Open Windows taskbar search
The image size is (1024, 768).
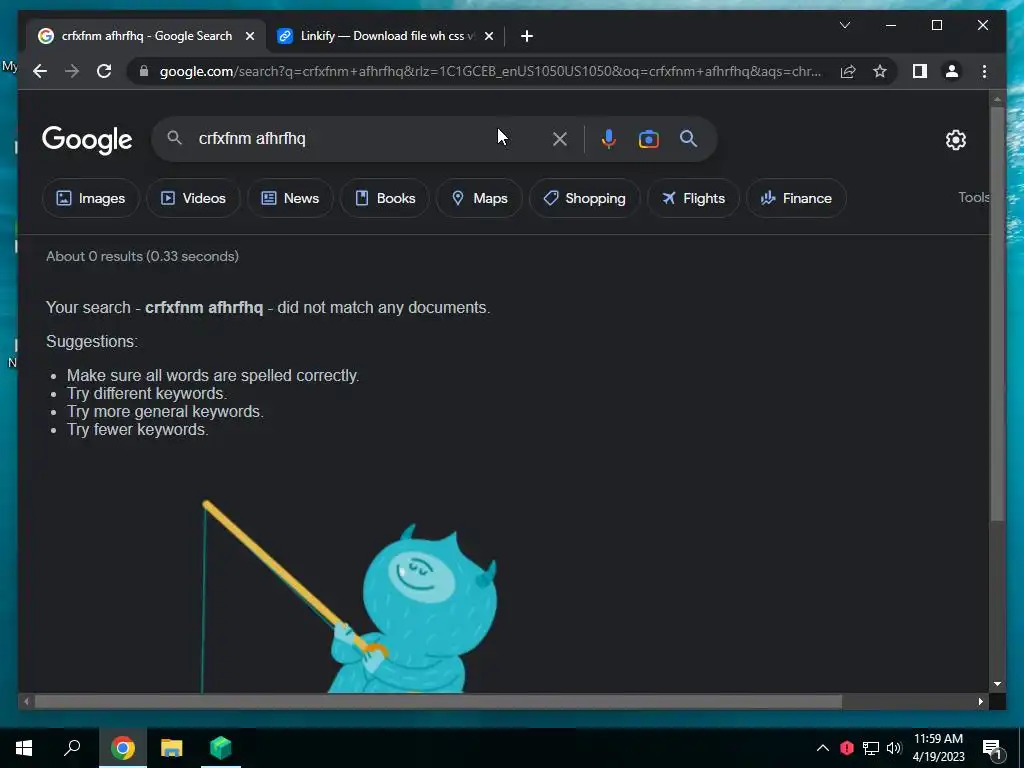click(72, 748)
